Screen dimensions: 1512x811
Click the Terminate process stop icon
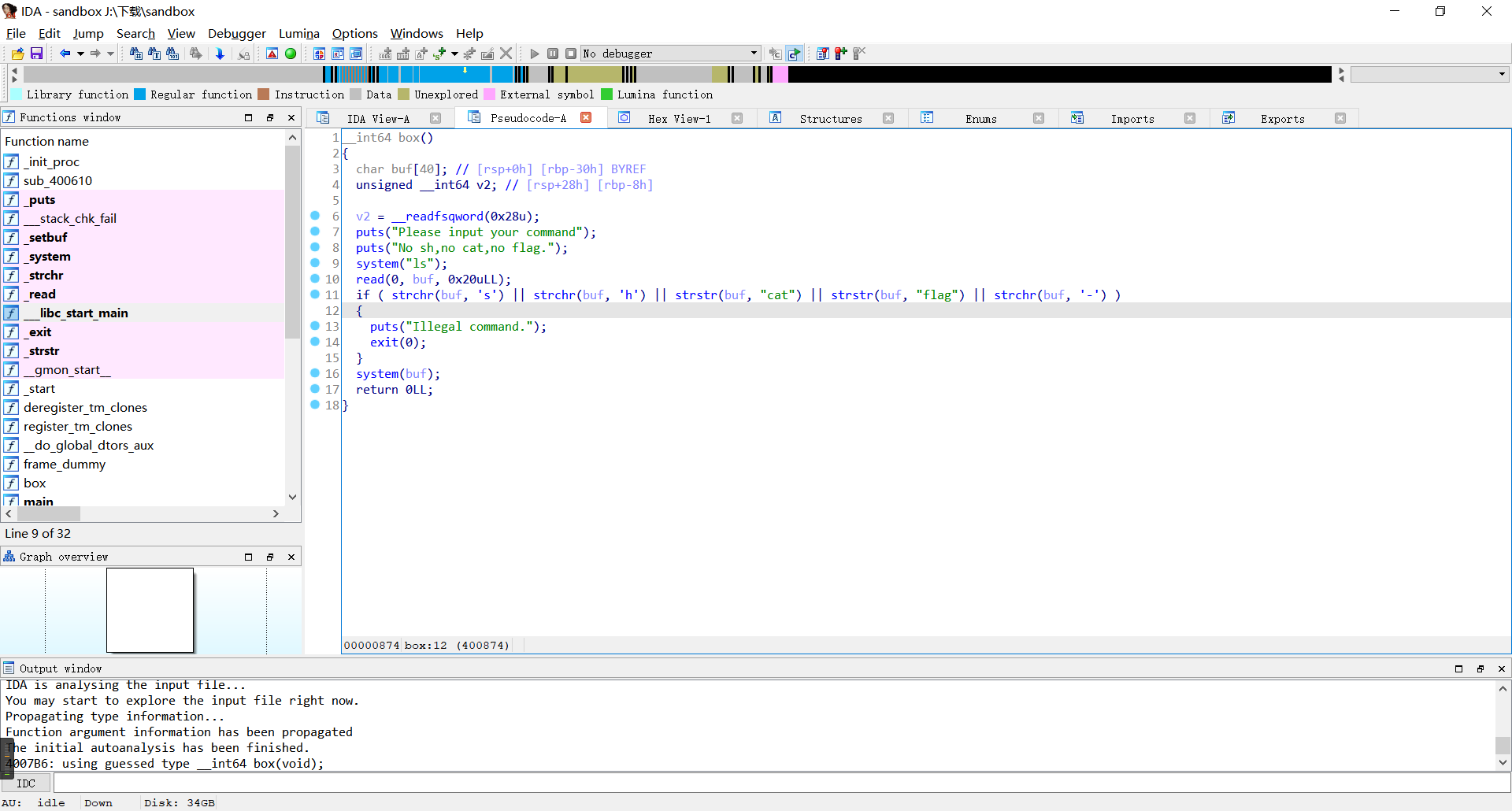click(x=571, y=54)
